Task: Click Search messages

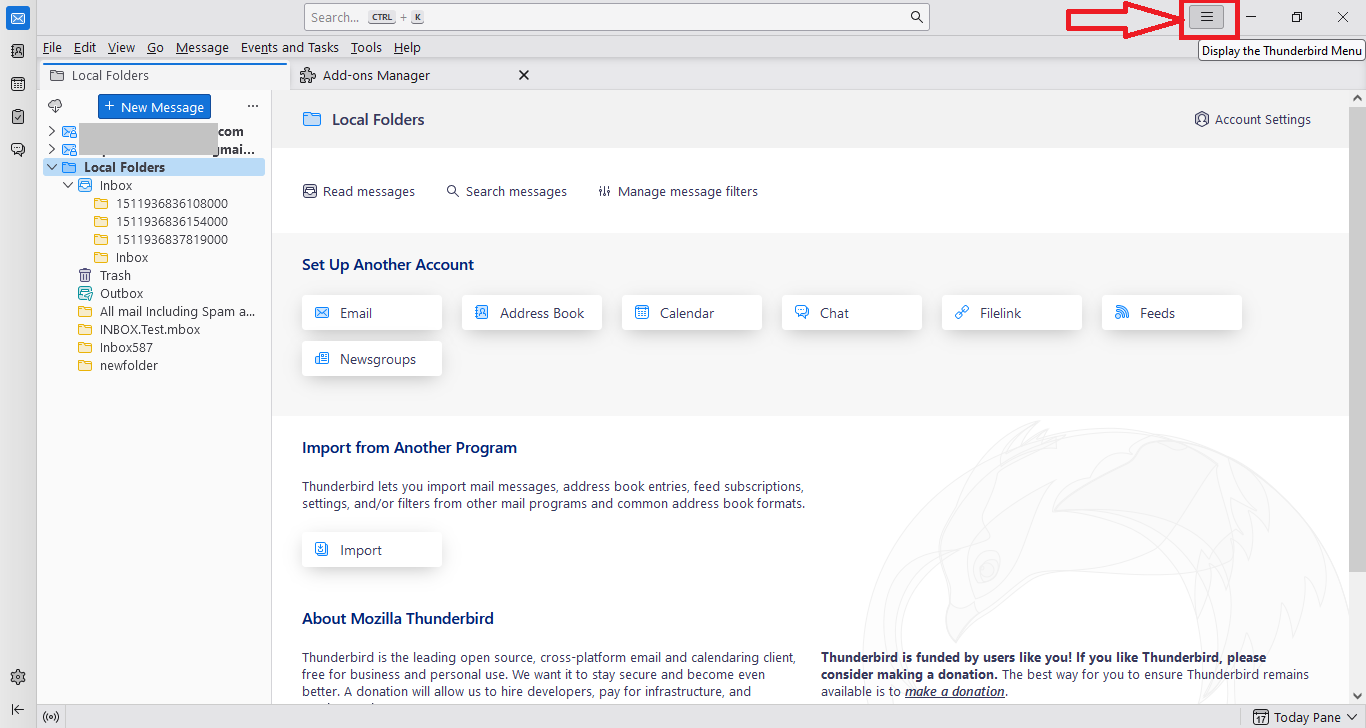Action: pyautogui.click(x=506, y=191)
